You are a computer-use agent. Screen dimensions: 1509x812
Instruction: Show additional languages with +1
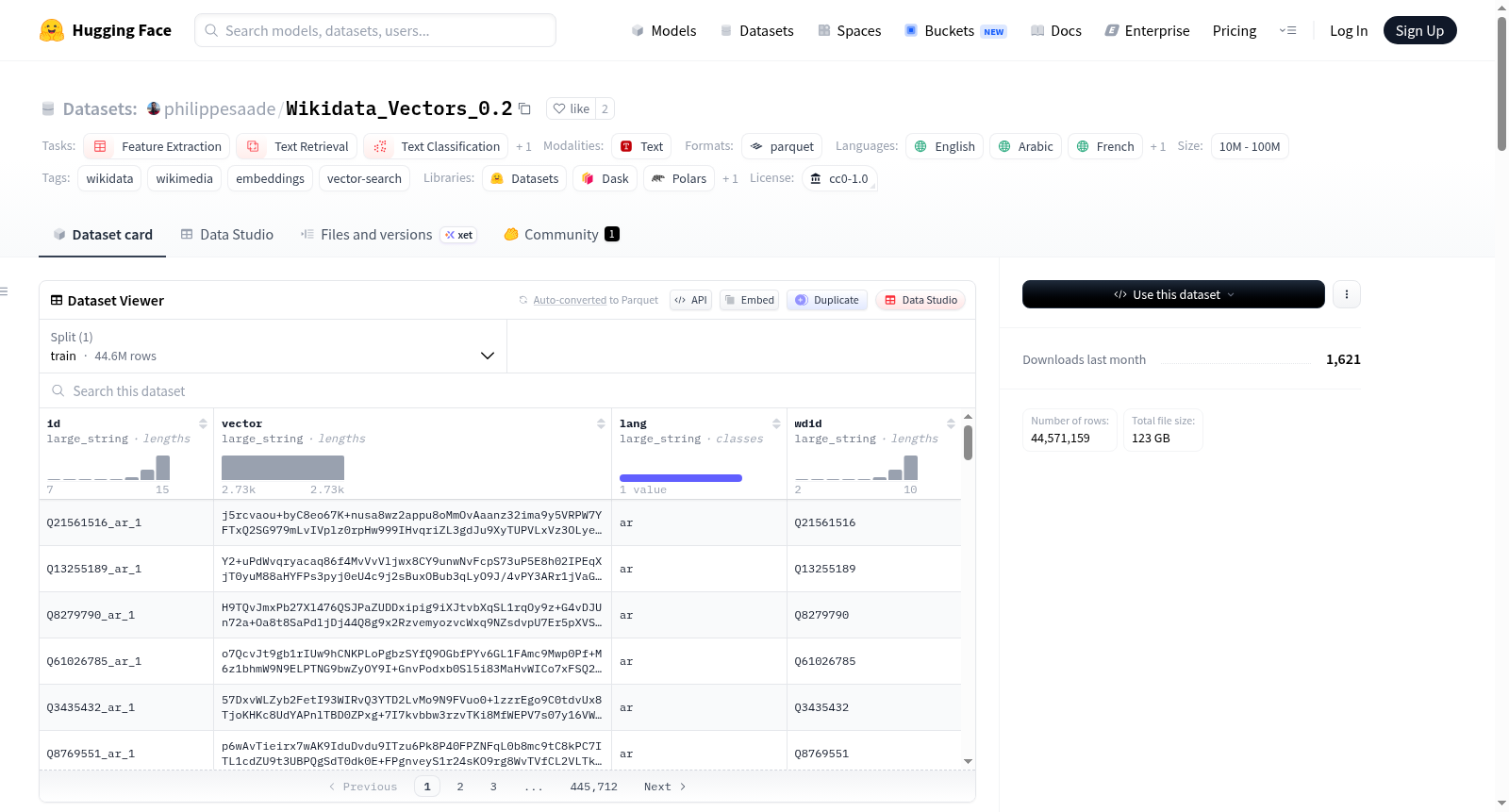(1158, 146)
